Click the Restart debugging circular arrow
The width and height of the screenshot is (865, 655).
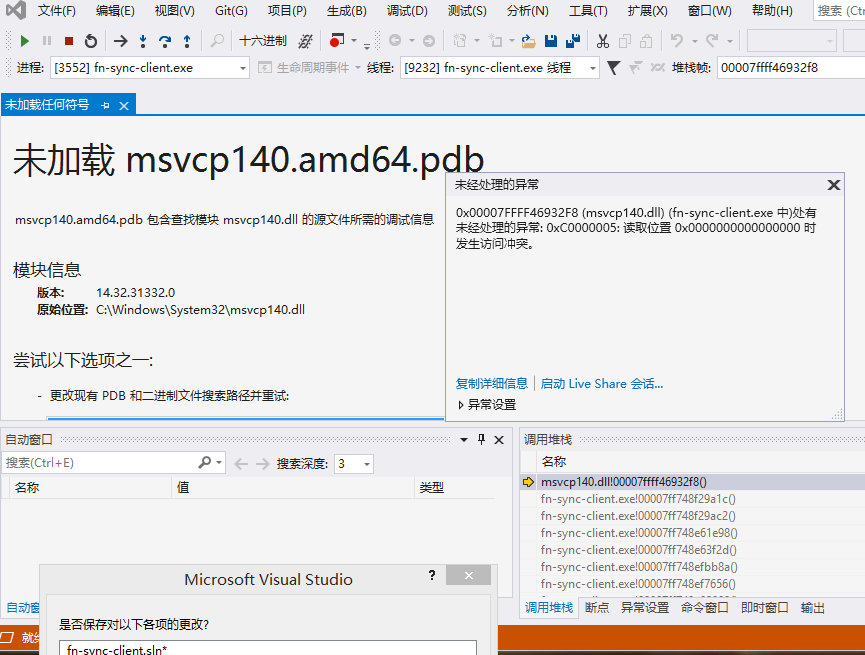[x=91, y=41]
